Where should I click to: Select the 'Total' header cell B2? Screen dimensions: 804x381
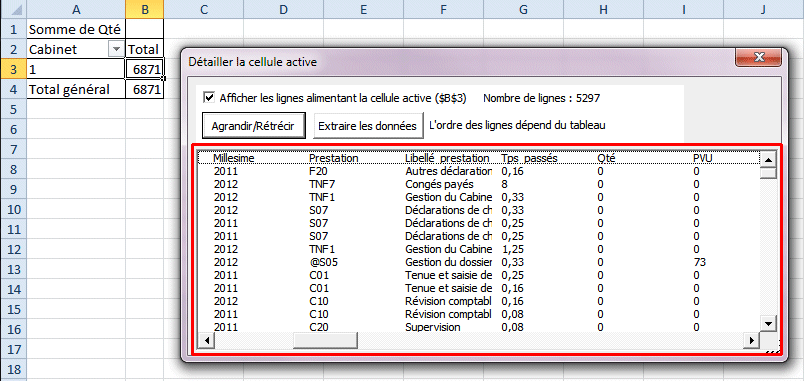145,49
